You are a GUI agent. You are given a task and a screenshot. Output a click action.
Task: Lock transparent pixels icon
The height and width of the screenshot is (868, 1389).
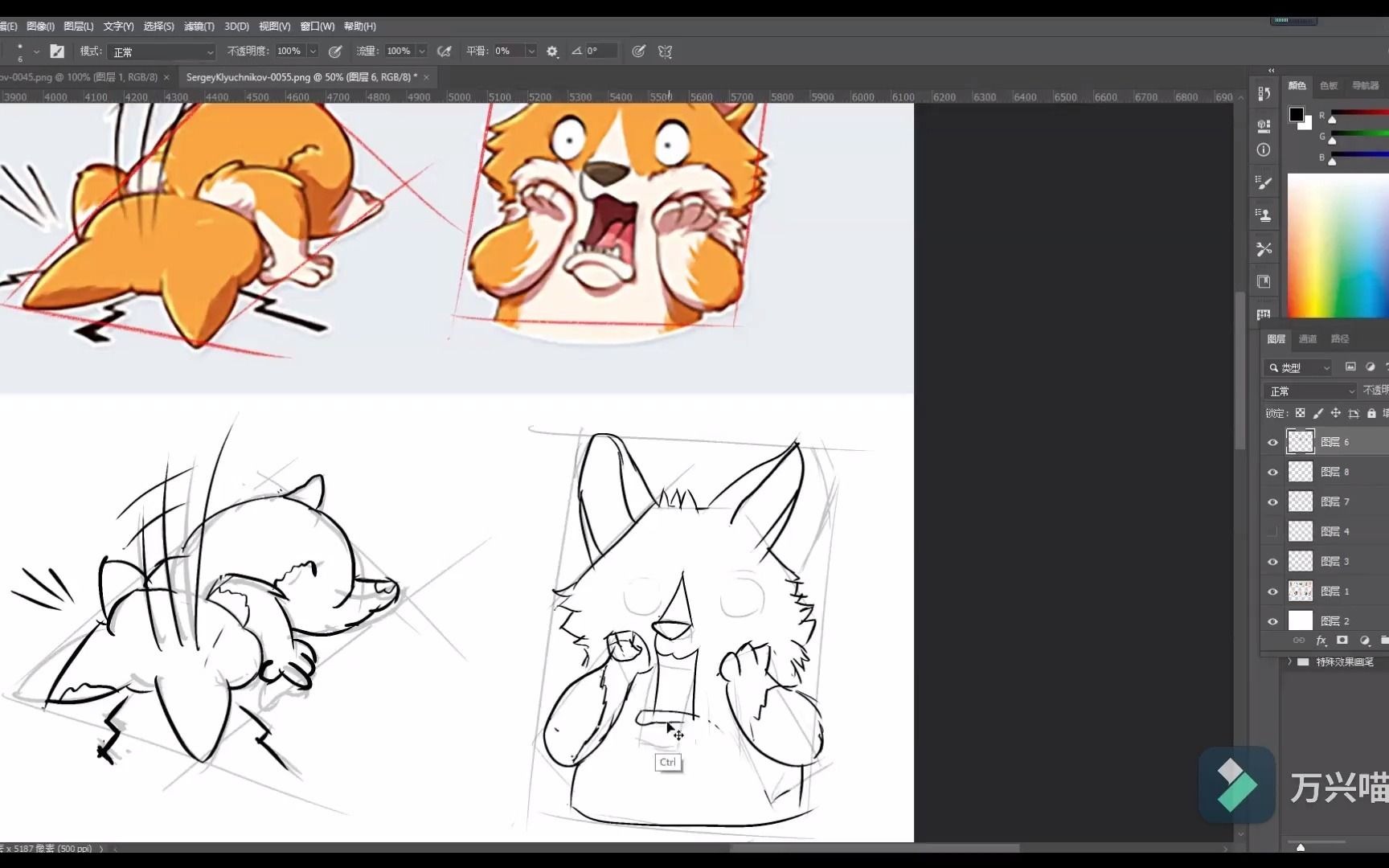(1300, 413)
